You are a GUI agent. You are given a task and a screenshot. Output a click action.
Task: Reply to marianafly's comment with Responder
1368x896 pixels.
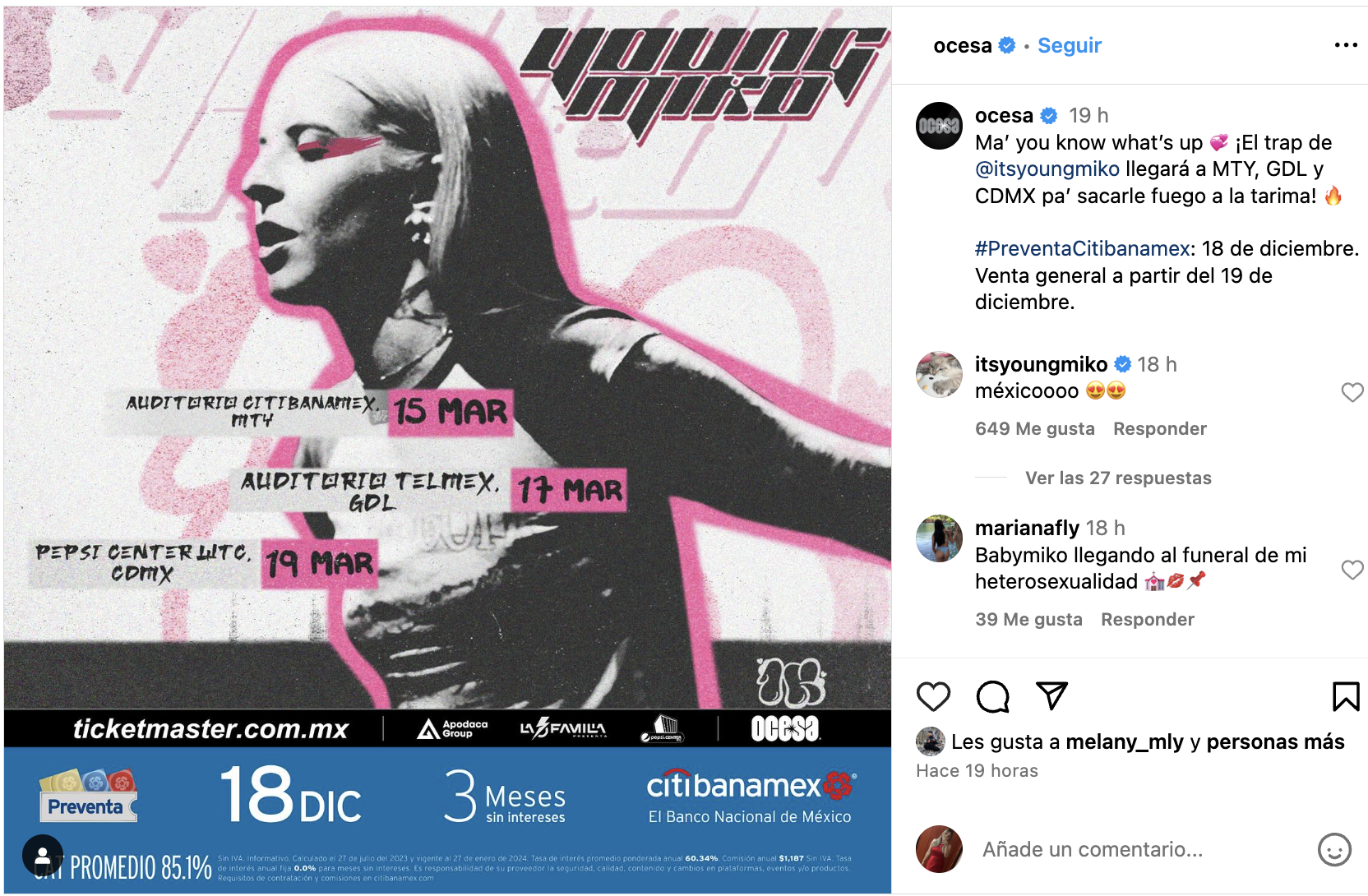pyautogui.click(x=1147, y=619)
